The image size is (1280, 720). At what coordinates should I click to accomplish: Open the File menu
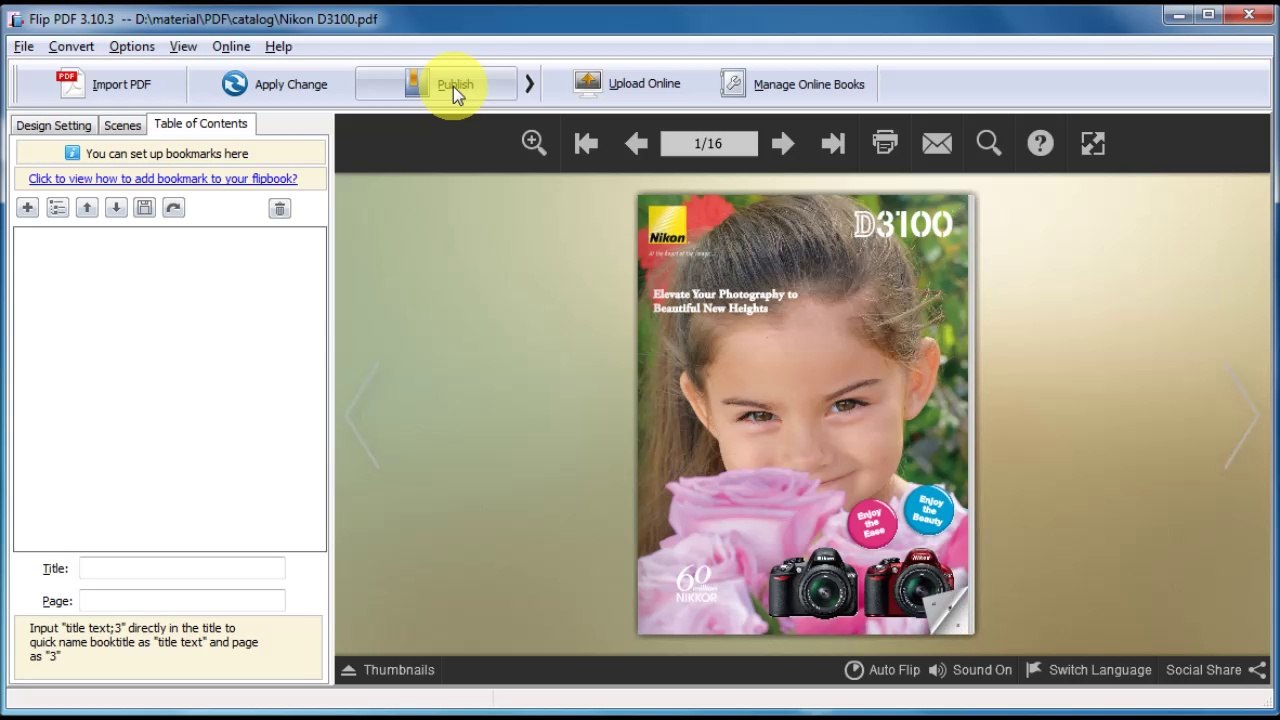(x=24, y=47)
